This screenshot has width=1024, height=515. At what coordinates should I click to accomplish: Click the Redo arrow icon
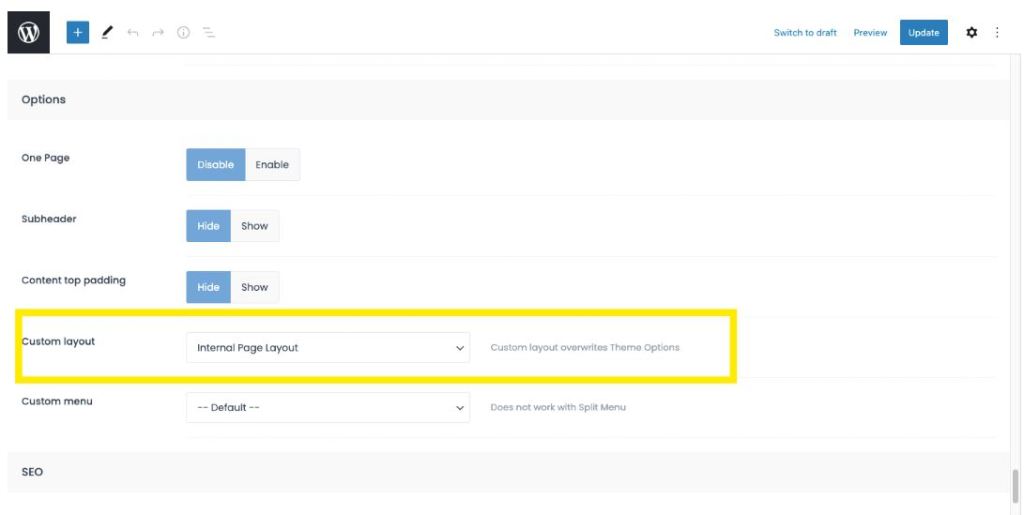point(158,33)
